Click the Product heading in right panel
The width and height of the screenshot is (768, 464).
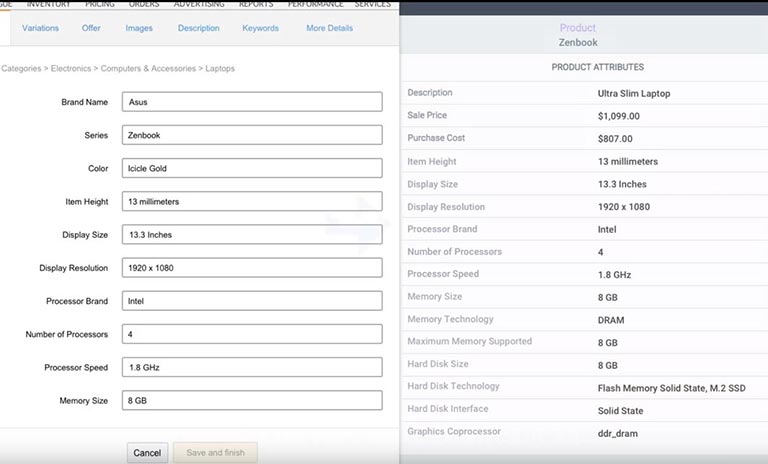tap(578, 28)
